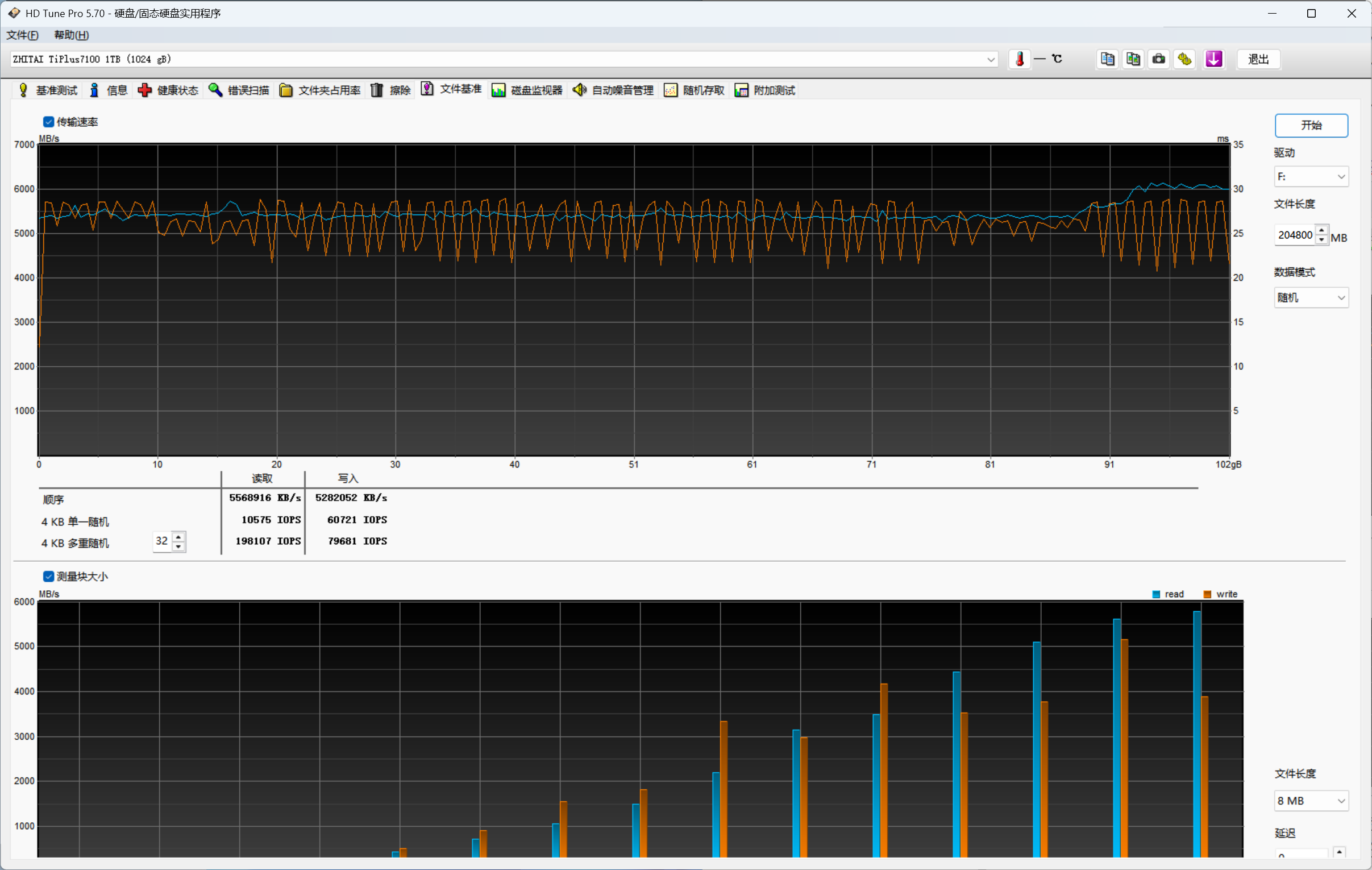This screenshot has height=870, width=1372.
Task: Click the 文件基准 tab icon
Action: (x=427, y=89)
